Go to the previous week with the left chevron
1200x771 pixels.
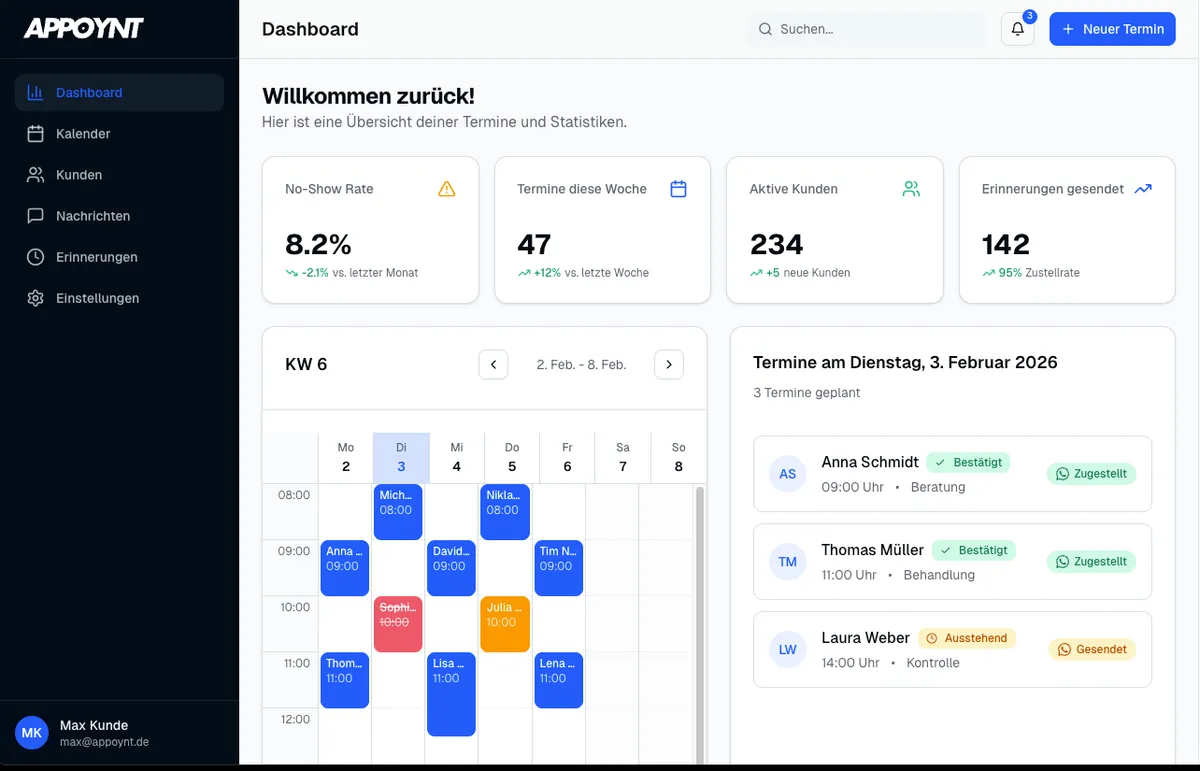pyautogui.click(x=493, y=364)
